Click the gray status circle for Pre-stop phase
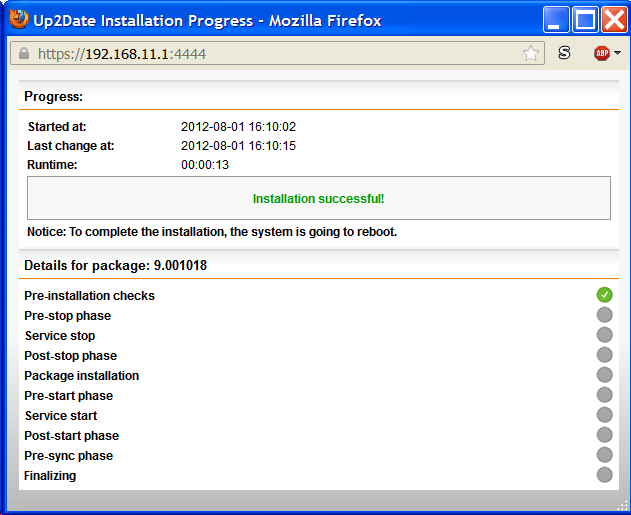 tap(604, 315)
